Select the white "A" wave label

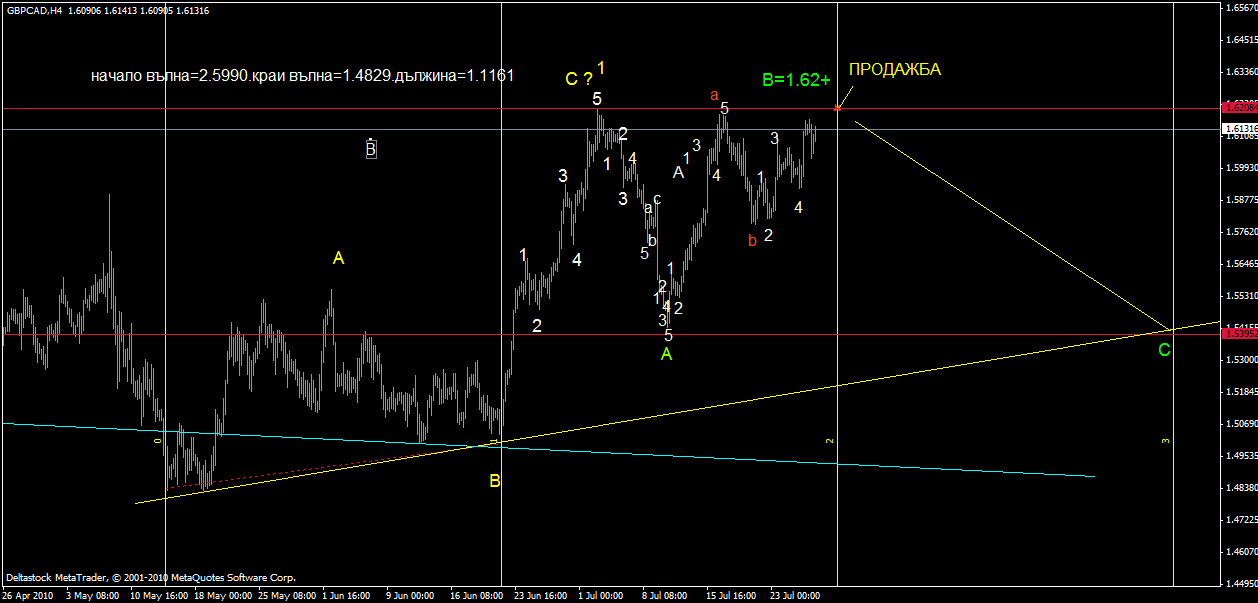(678, 172)
